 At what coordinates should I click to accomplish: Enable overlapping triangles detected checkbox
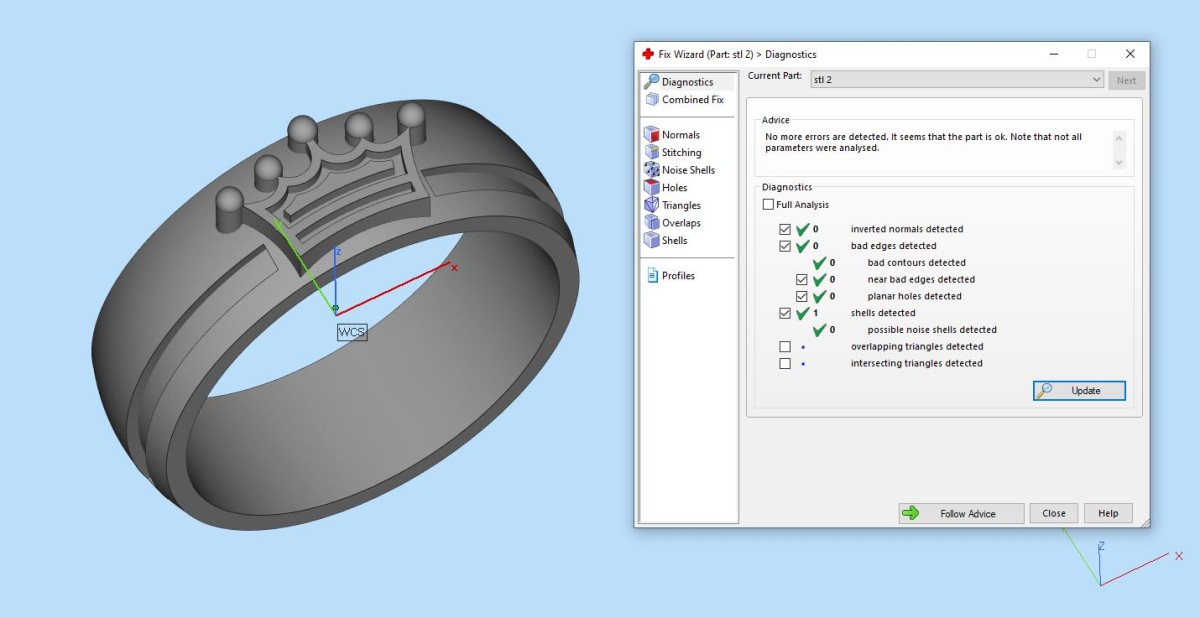tap(785, 347)
